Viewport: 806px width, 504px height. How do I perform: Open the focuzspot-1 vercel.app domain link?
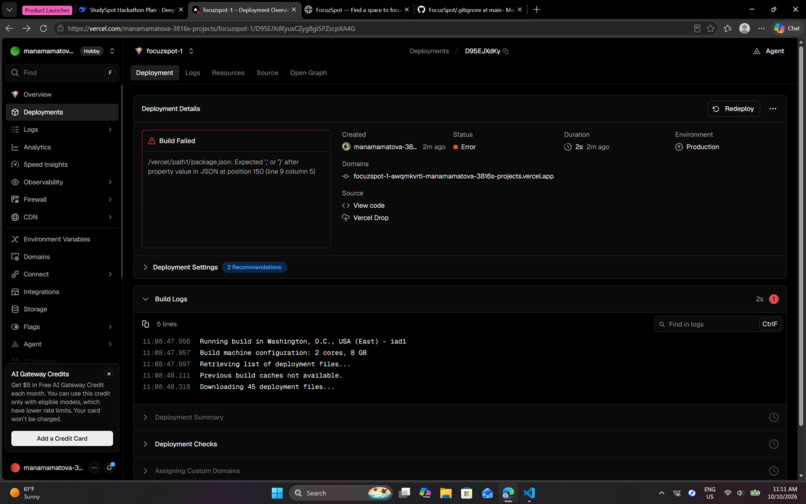point(453,176)
